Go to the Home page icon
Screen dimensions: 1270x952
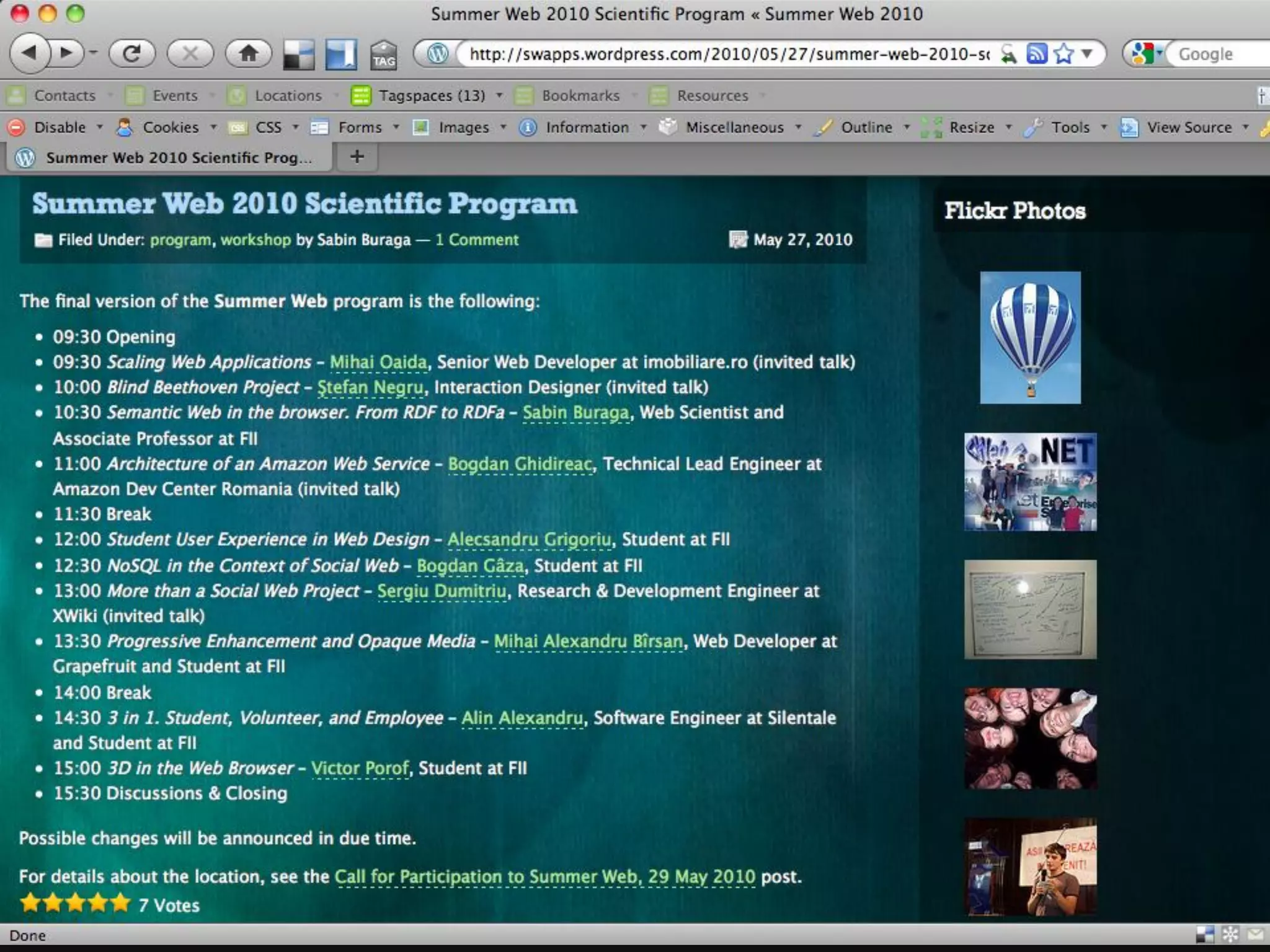coord(249,54)
